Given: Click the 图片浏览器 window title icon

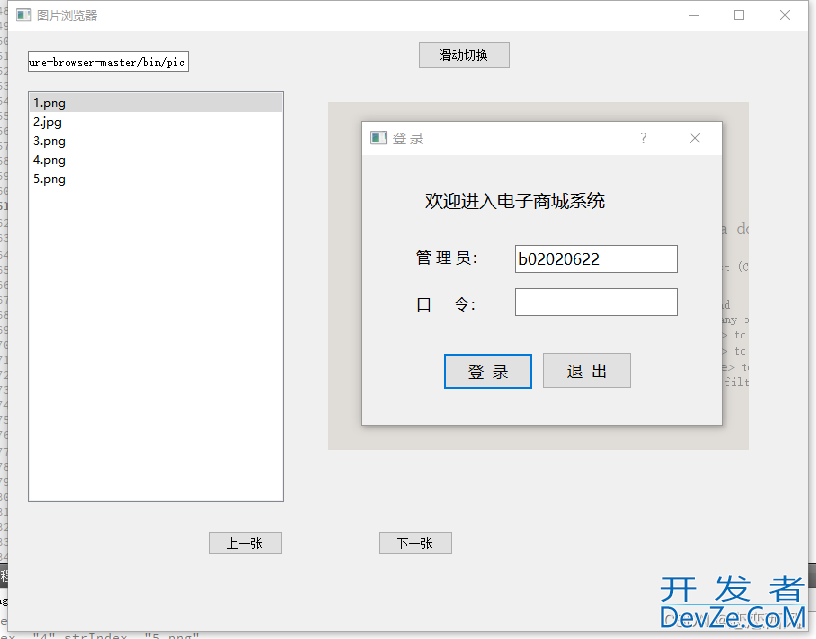Looking at the screenshot, I should (23, 15).
